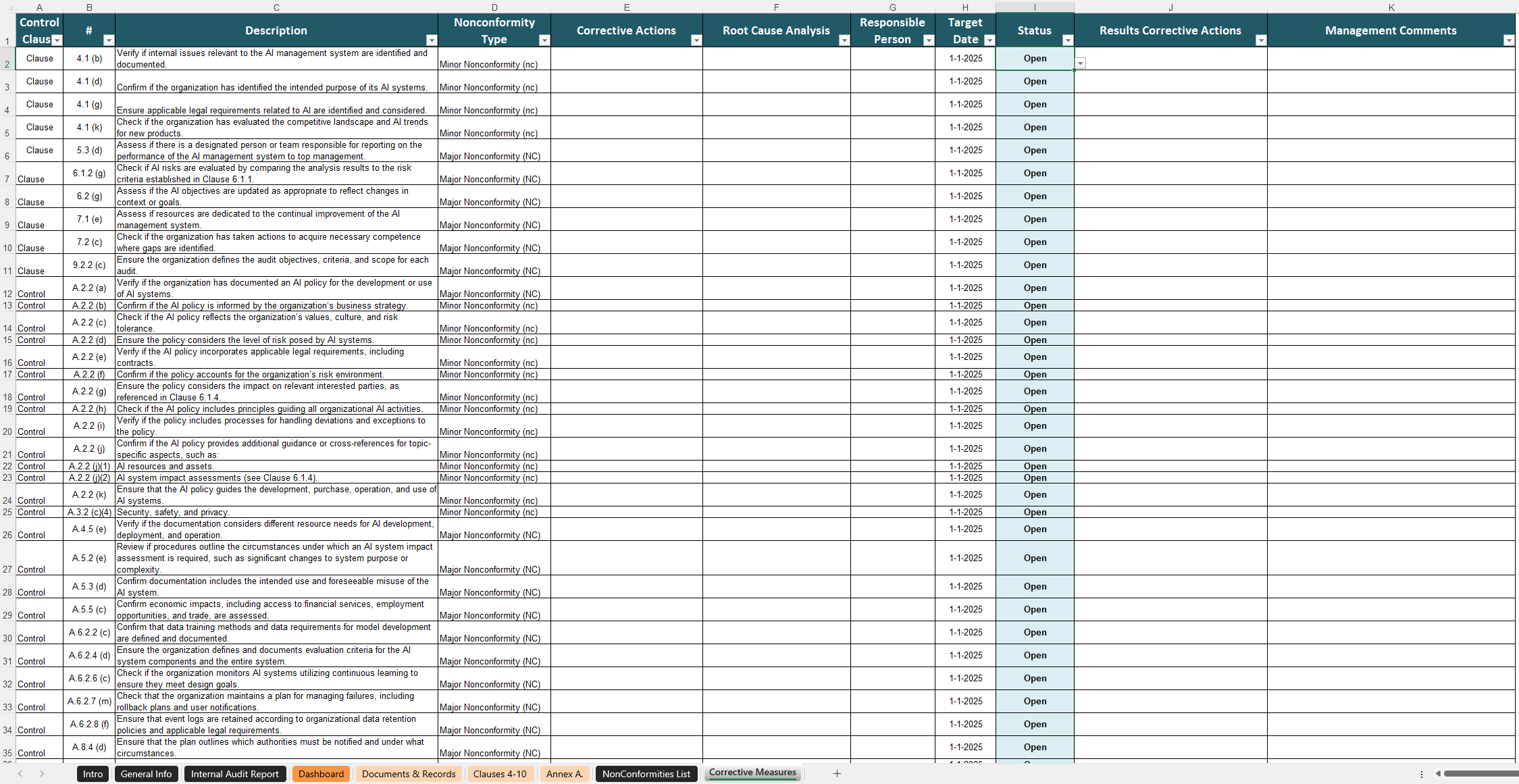The height and width of the screenshot is (784, 1519).
Task: Open the Status dropdown in cell I2
Action: [x=1081, y=63]
